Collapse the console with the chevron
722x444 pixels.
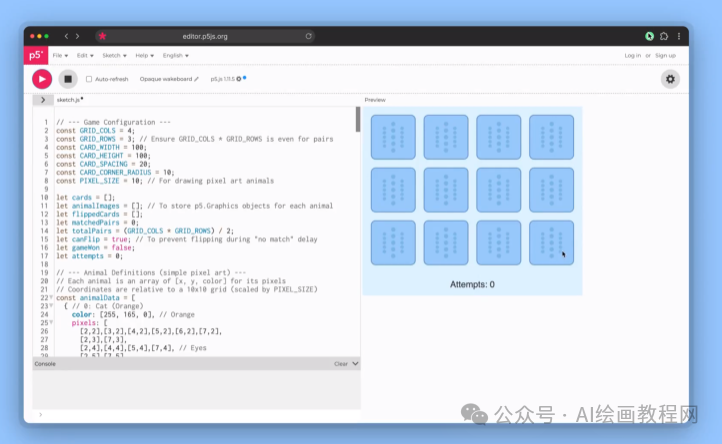click(x=355, y=364)
